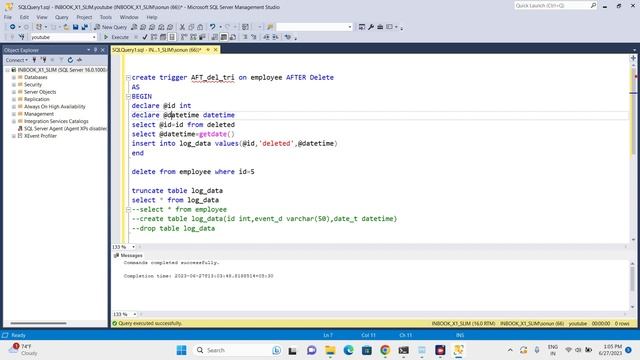
Task: Toggle Results to Grid icon
Action: (x=224, y=37)
